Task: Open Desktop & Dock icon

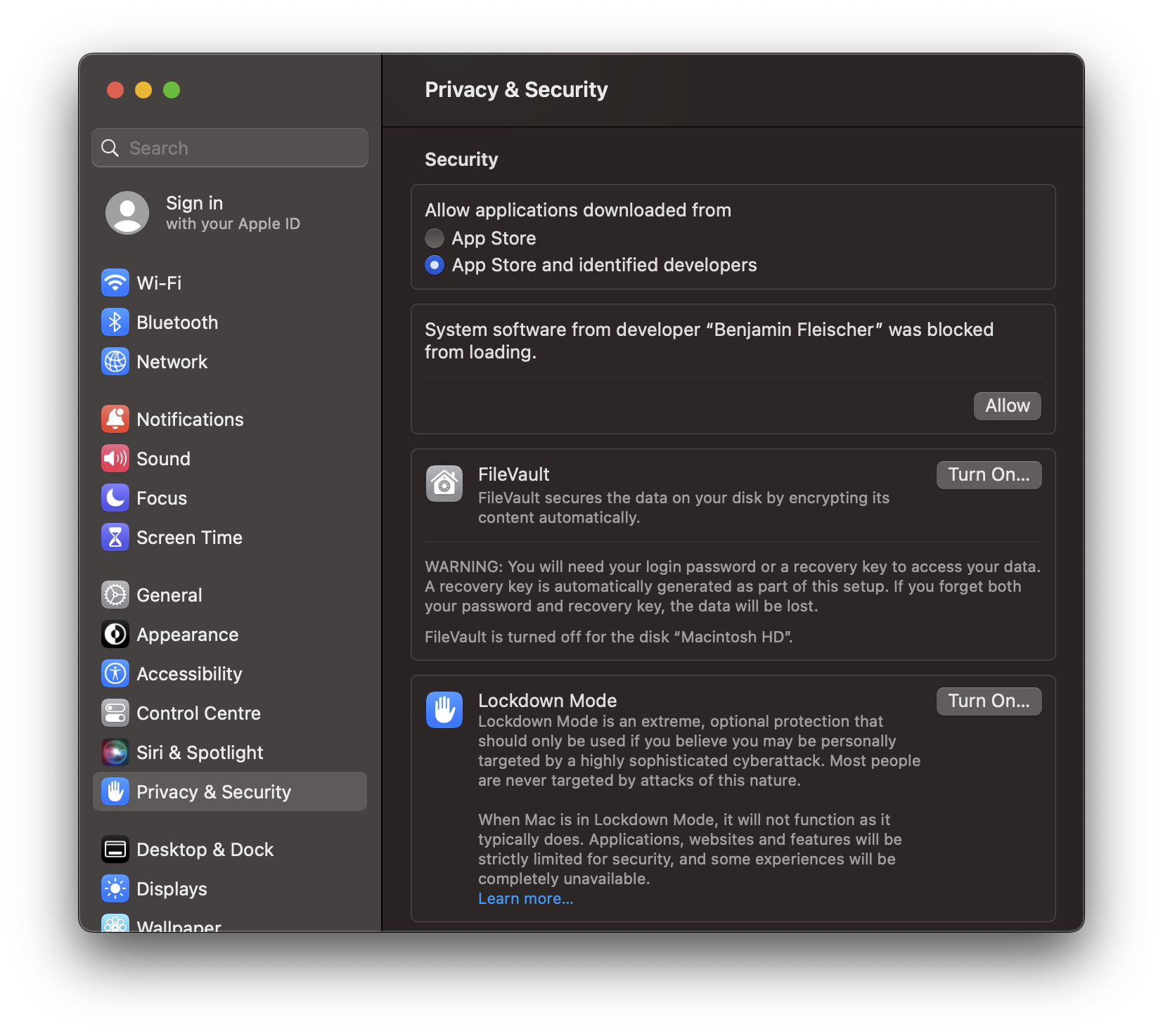Action: [x=115, y=850]
